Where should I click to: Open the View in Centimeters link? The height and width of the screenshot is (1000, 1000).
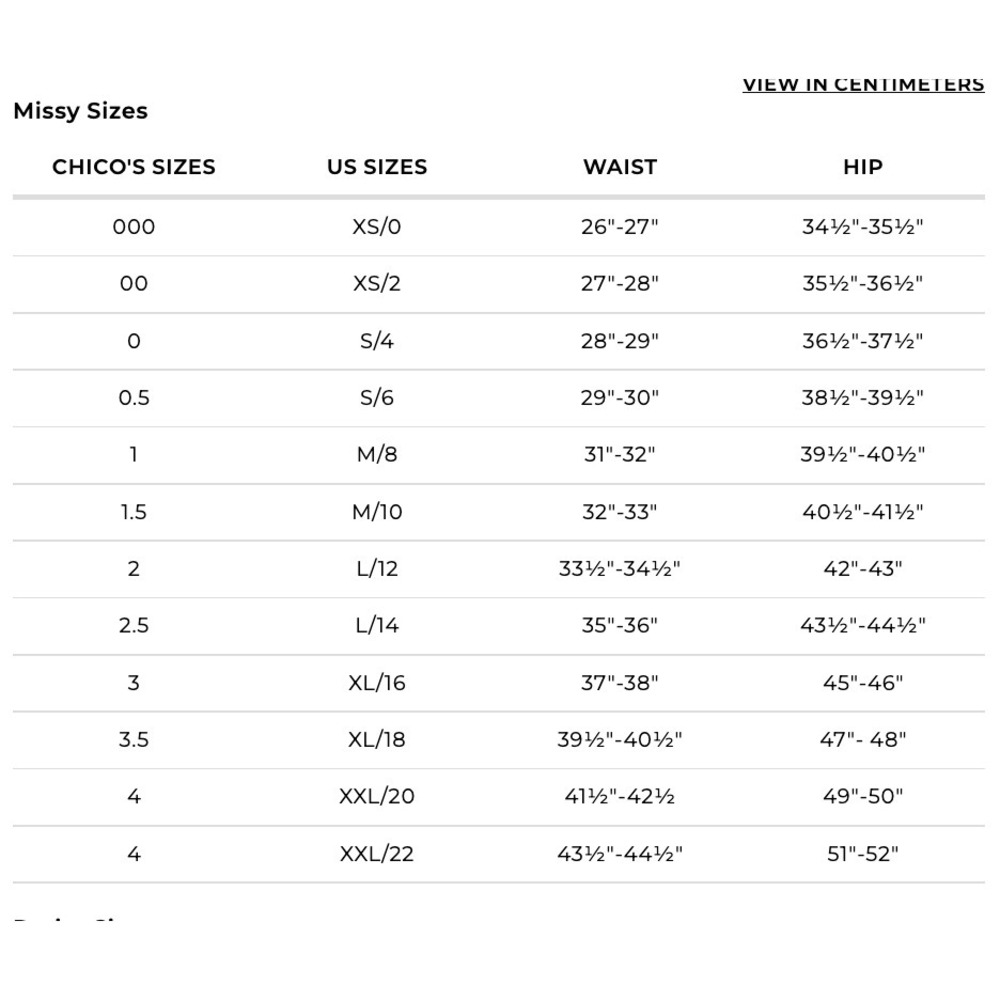point(863,85)
